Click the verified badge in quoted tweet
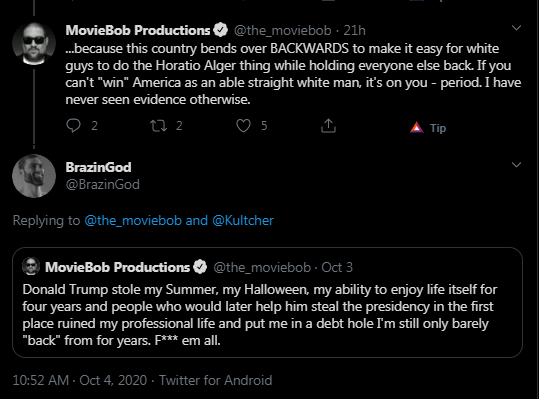Screen dimensions: 539x399 coord(200,267)
